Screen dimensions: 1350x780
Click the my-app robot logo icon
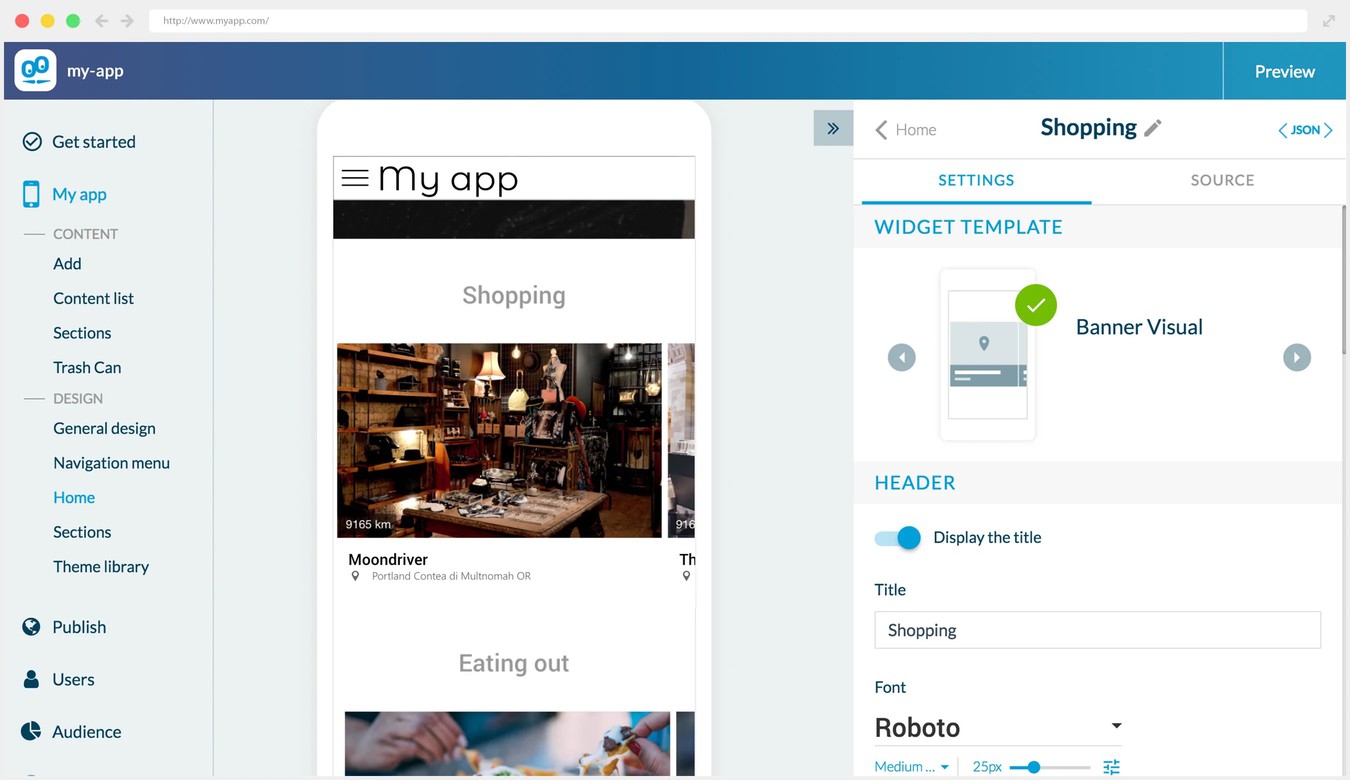pos(35,70)
